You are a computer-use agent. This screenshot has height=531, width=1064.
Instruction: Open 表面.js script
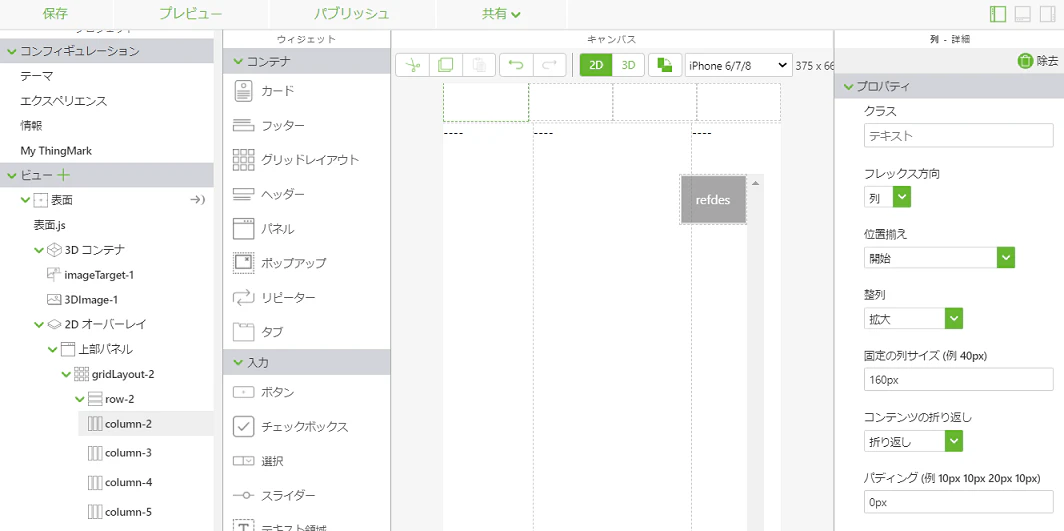pos(50,225)
